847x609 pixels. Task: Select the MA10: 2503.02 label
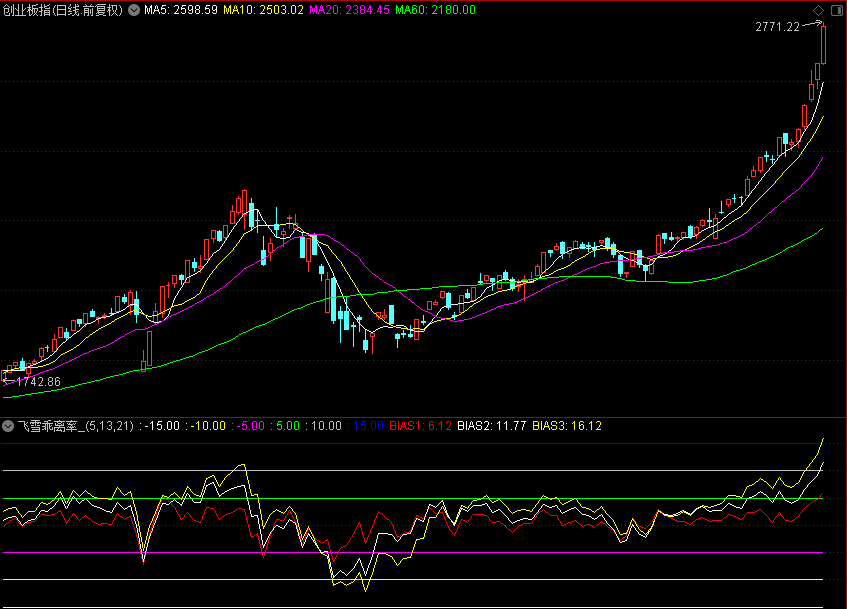[x=263, y=10]
